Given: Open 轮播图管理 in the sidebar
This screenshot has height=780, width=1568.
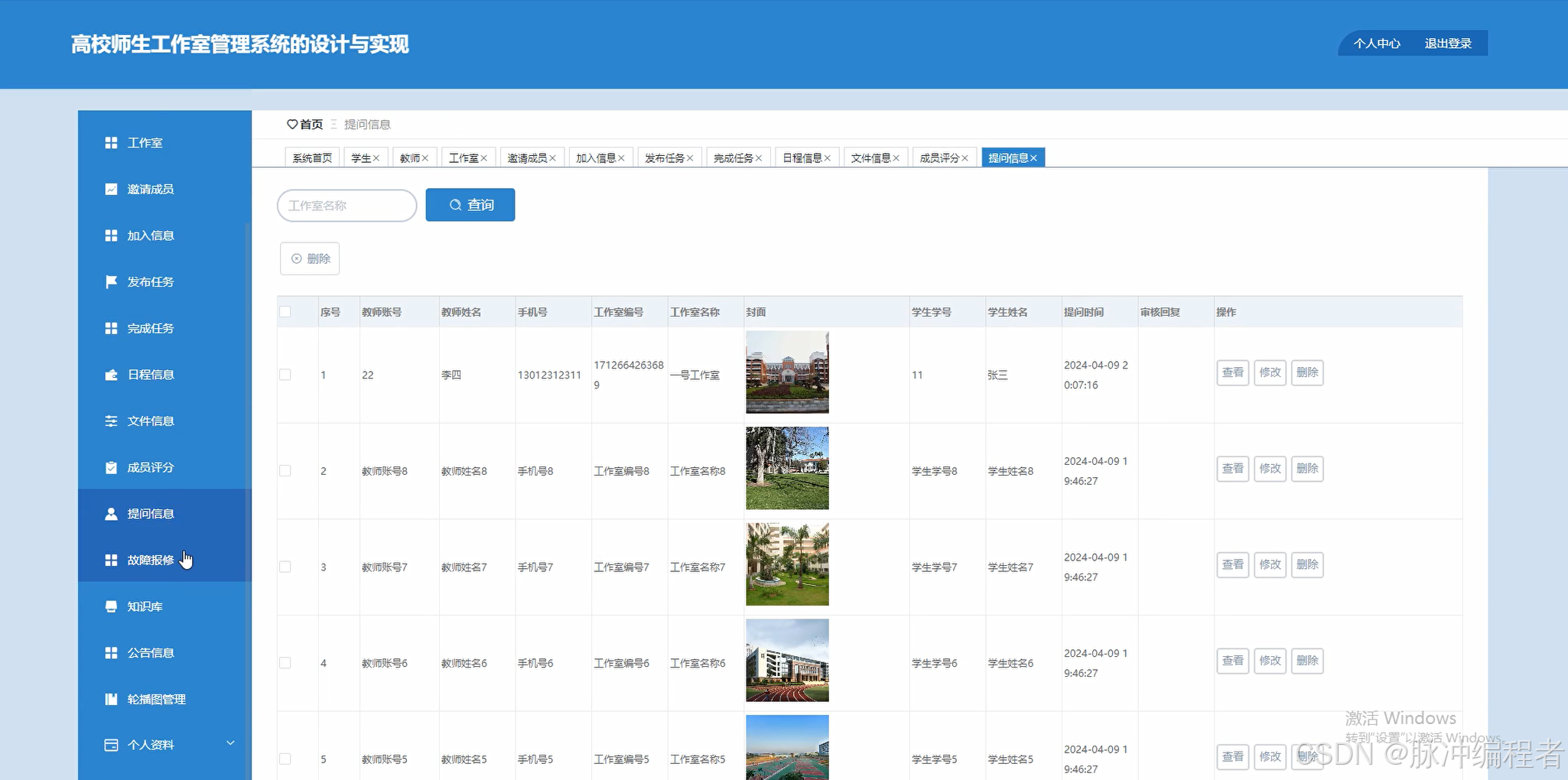Looking at the screenshot, I should coord(164,699).
